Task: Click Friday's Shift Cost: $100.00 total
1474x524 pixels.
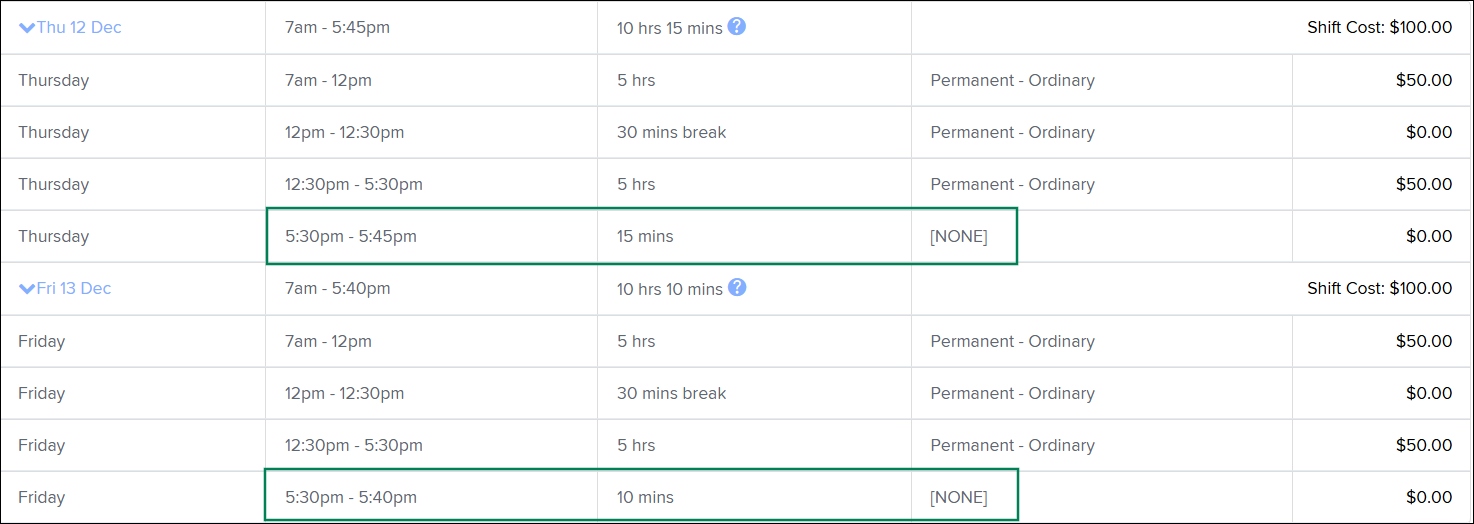Action: (1379, 289)
